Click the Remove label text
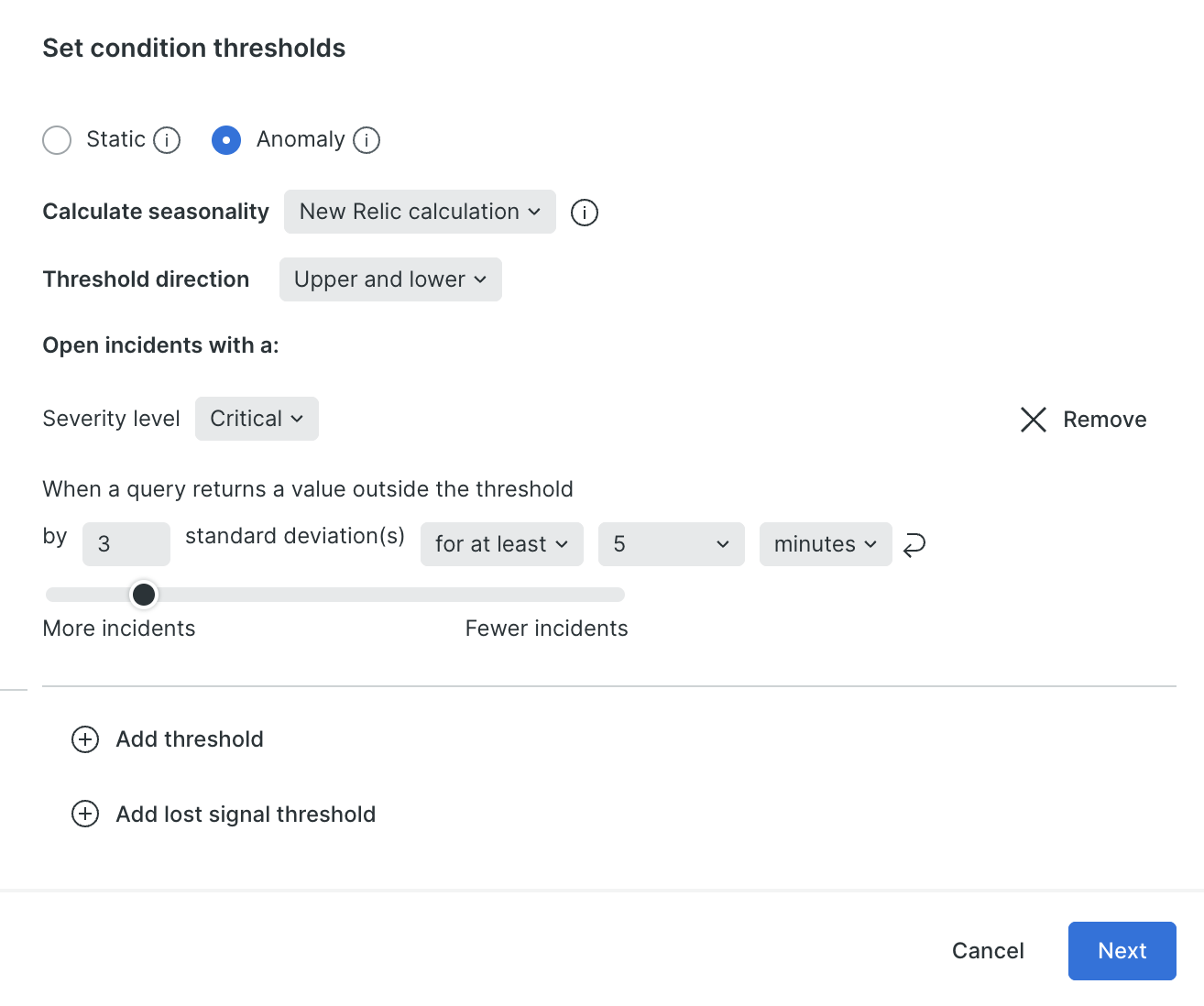 click(x=1105, y=420)
